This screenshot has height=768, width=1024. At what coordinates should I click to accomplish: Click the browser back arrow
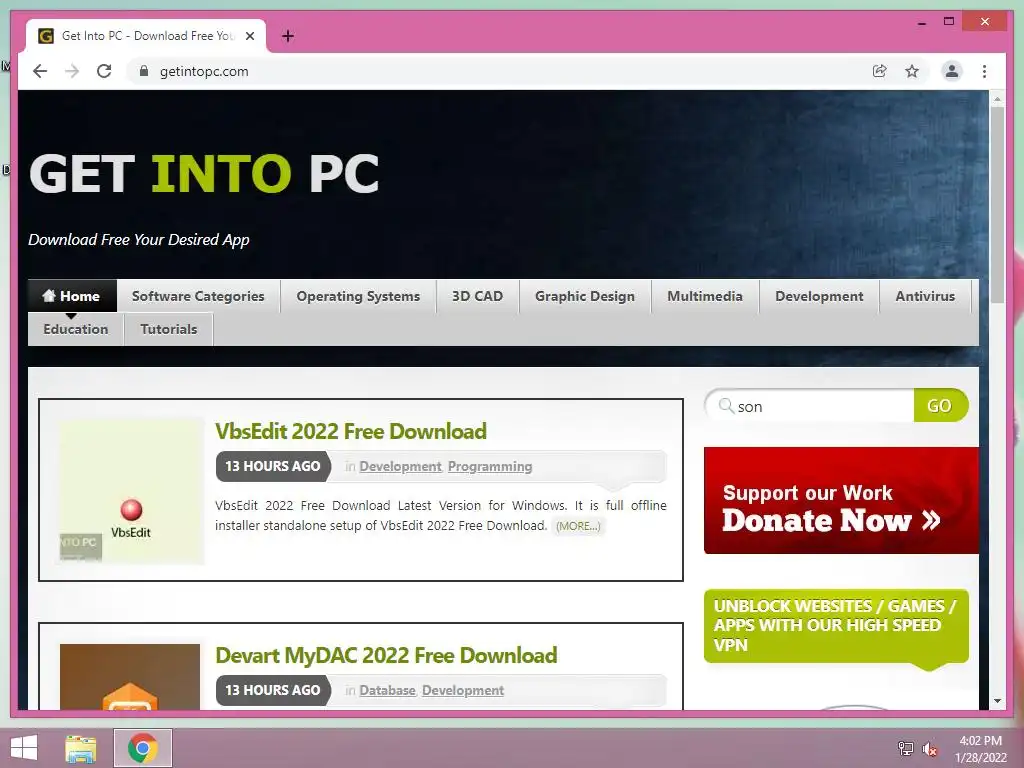(40, 71)
